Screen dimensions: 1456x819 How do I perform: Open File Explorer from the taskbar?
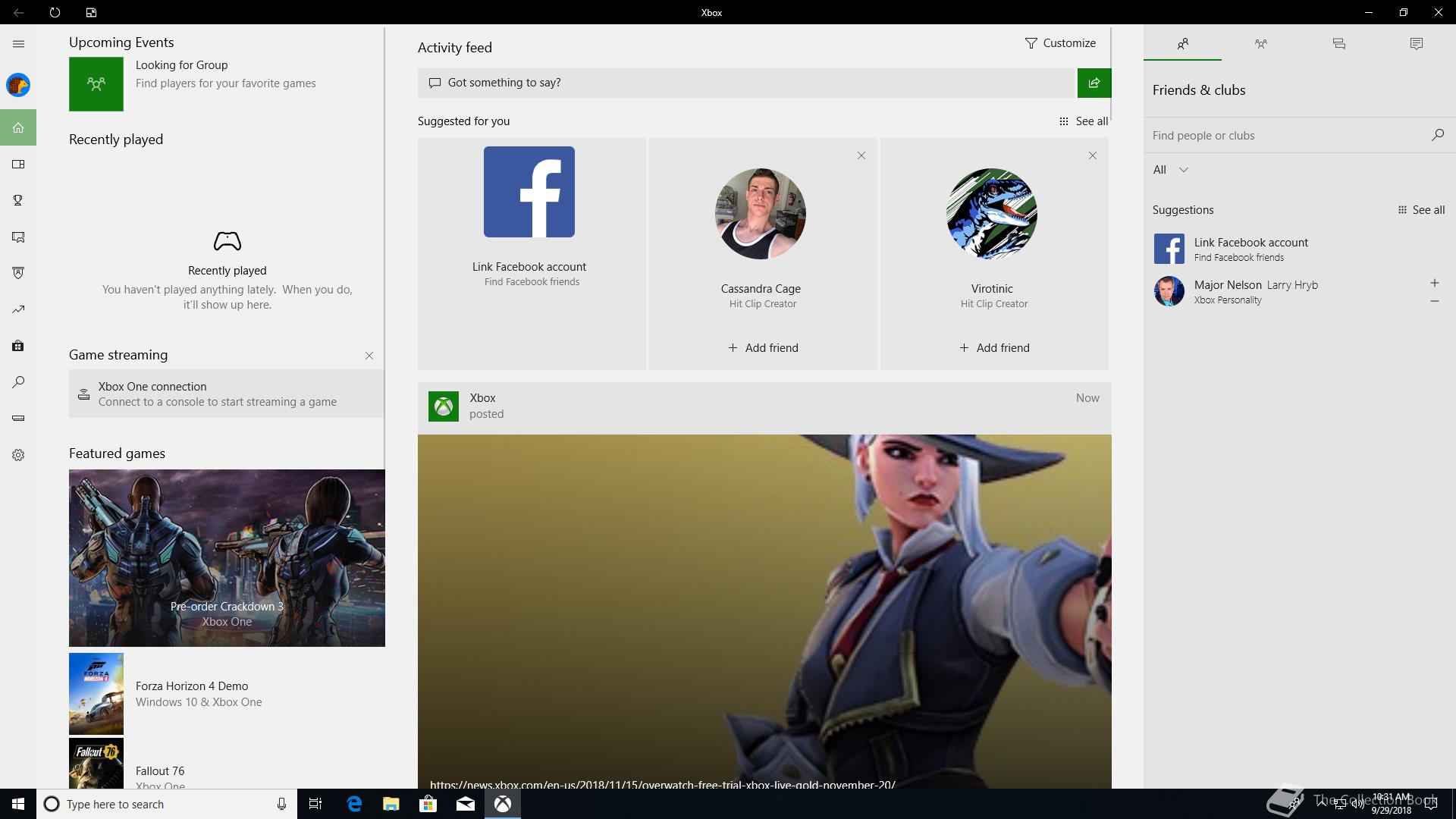pos(391,804)
